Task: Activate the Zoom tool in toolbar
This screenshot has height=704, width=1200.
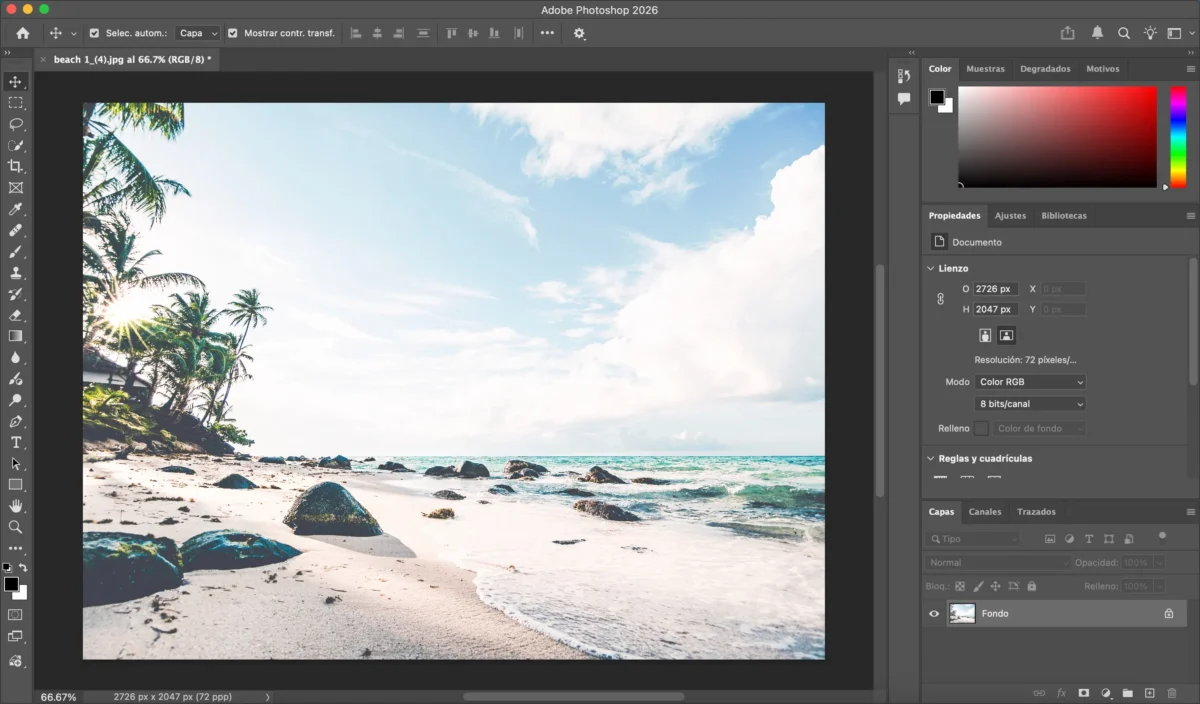Action: click(15, 527)
